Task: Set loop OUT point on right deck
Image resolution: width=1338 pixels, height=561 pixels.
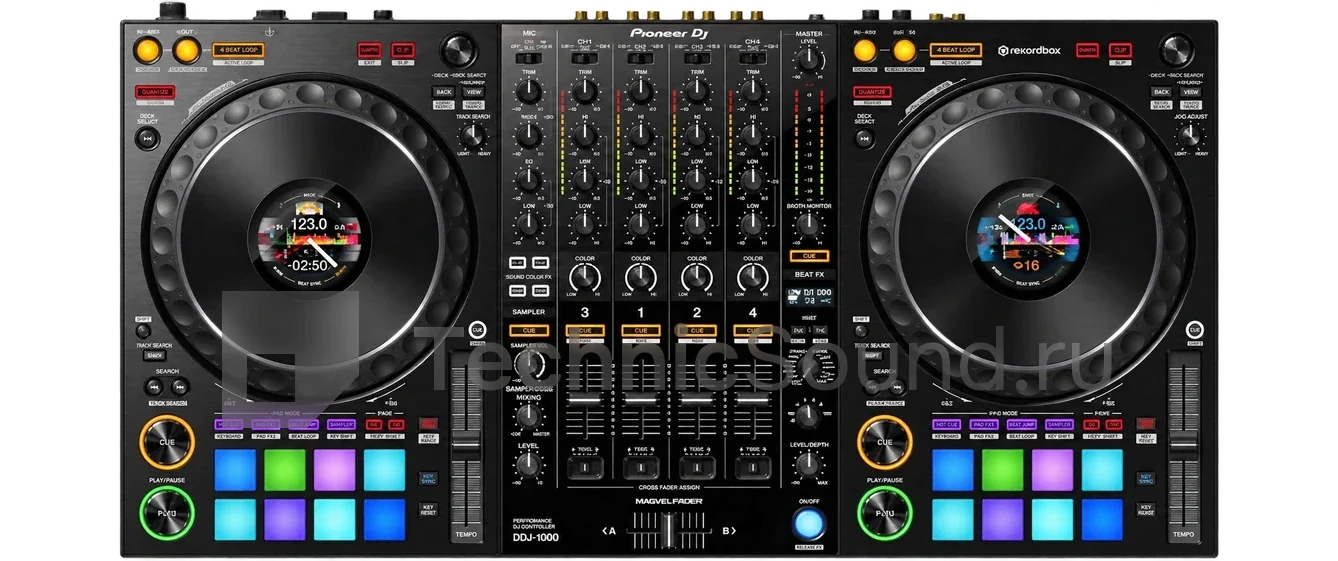Action: 903,50
